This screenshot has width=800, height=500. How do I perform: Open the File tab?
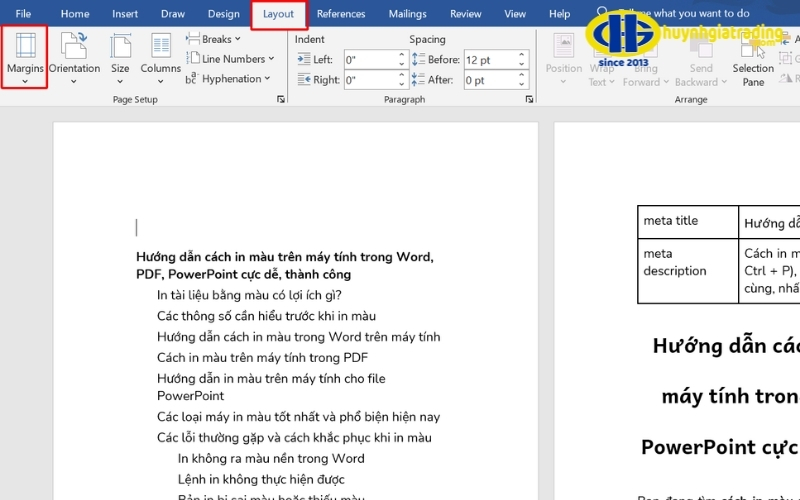point(23,14)
